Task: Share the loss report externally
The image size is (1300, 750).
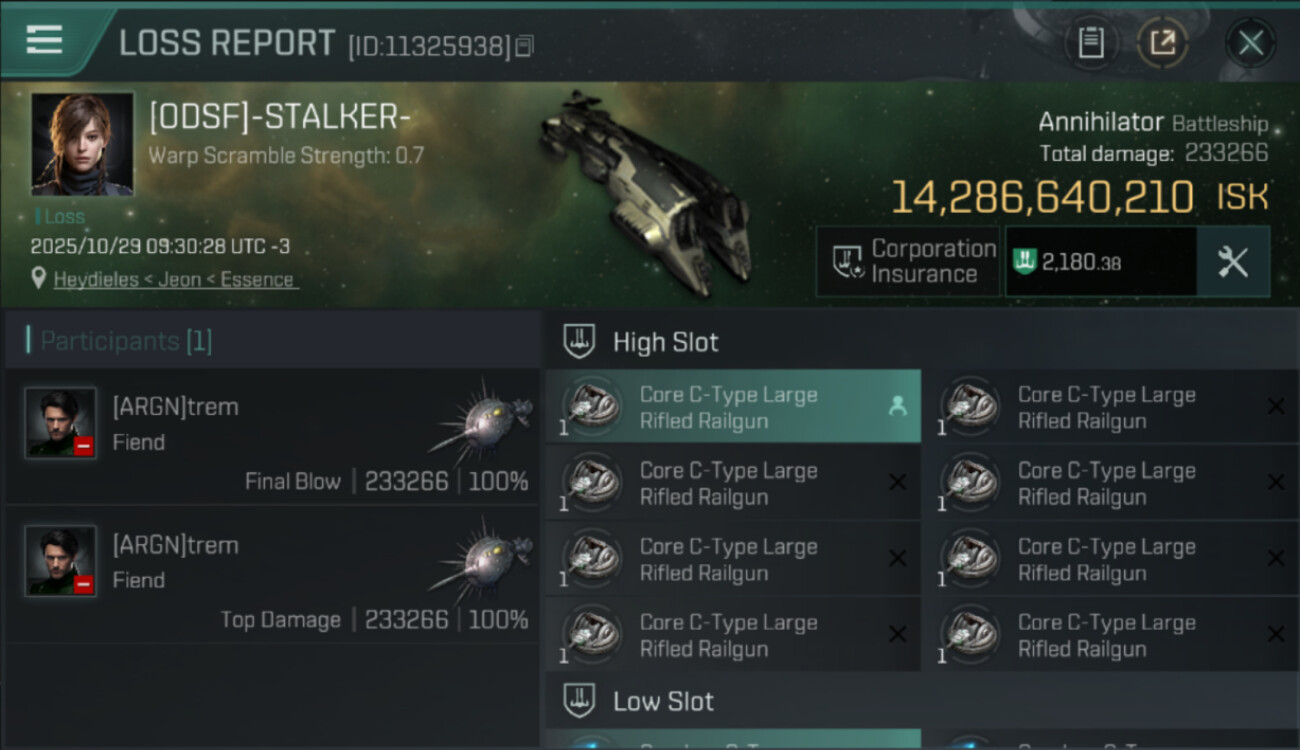Action: click(x=1162, y=43)
